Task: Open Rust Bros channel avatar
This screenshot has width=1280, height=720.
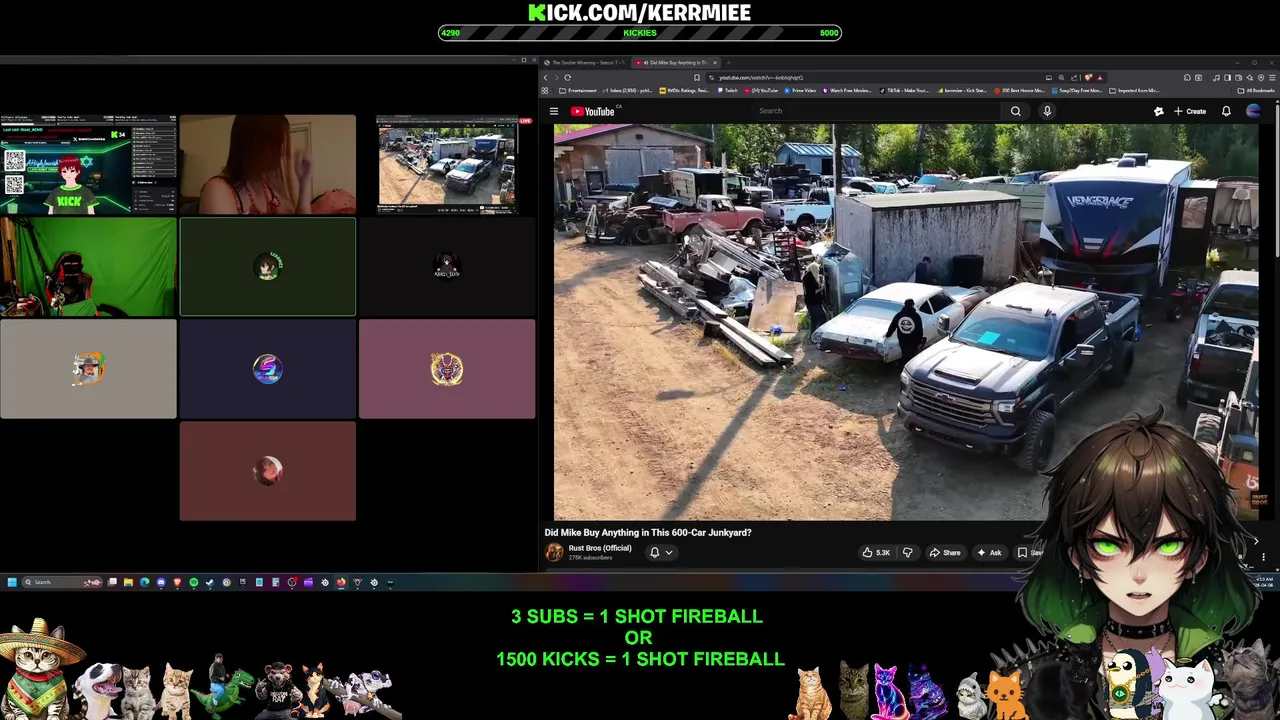Action: click(x=554, y=552)
